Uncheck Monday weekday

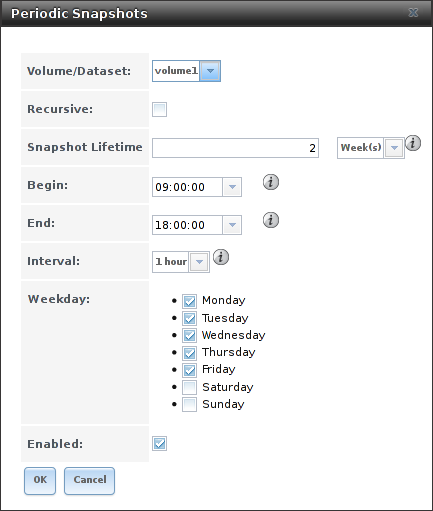(x=189, y=301)
